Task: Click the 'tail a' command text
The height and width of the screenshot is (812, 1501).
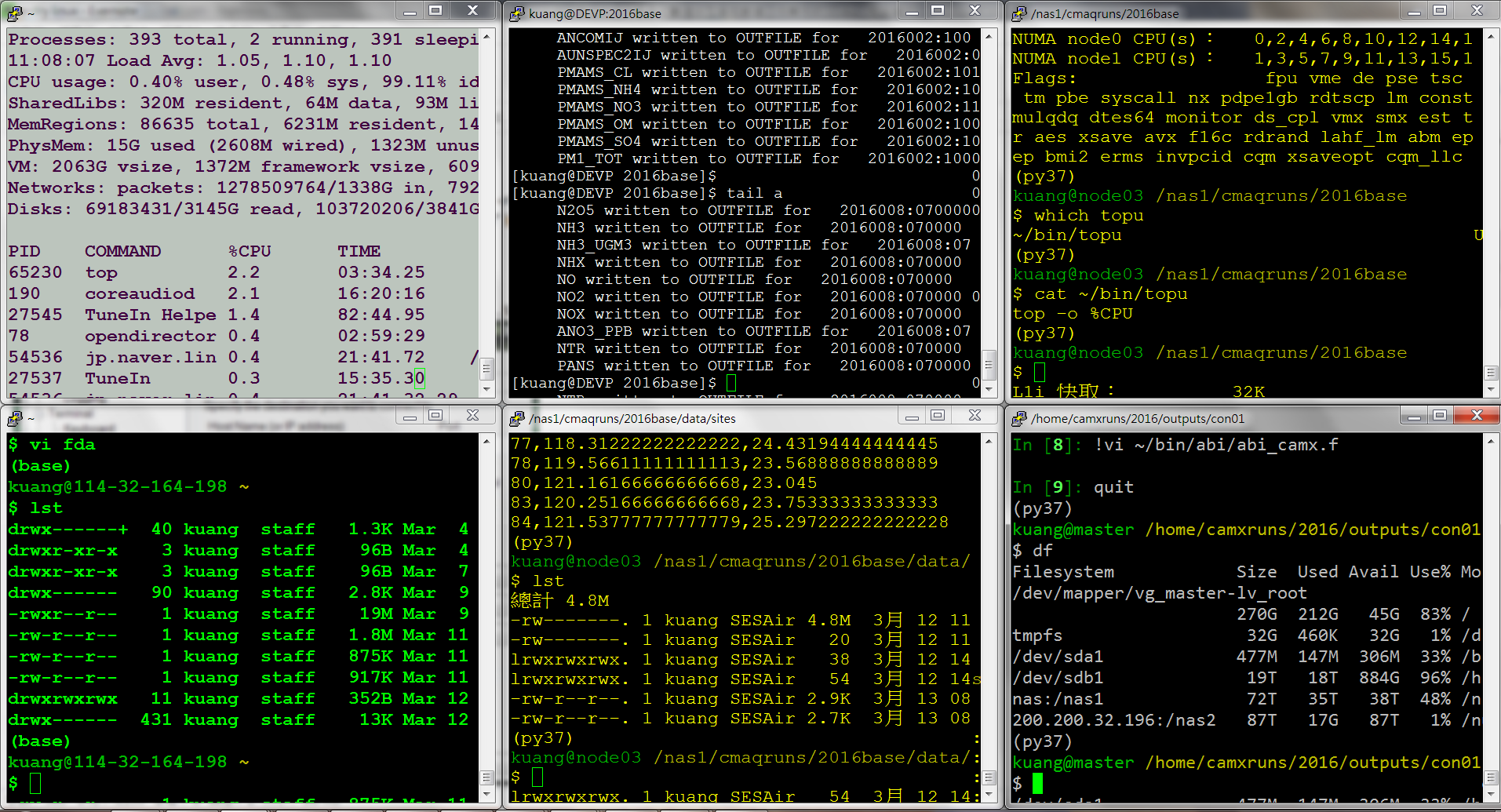Action: click(x=754, y=193)
